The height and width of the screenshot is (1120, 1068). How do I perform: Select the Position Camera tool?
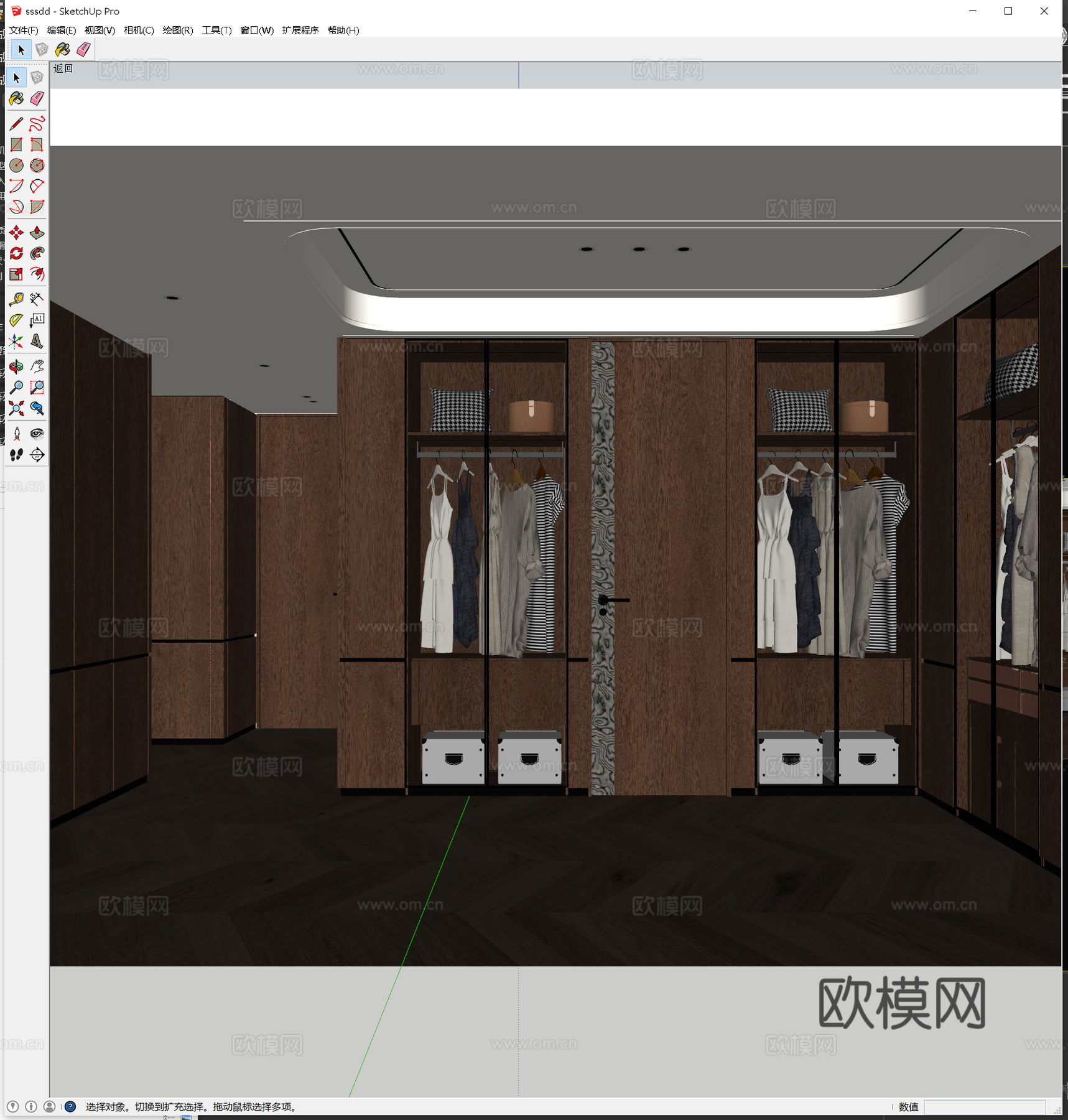(x=17, y=434)
